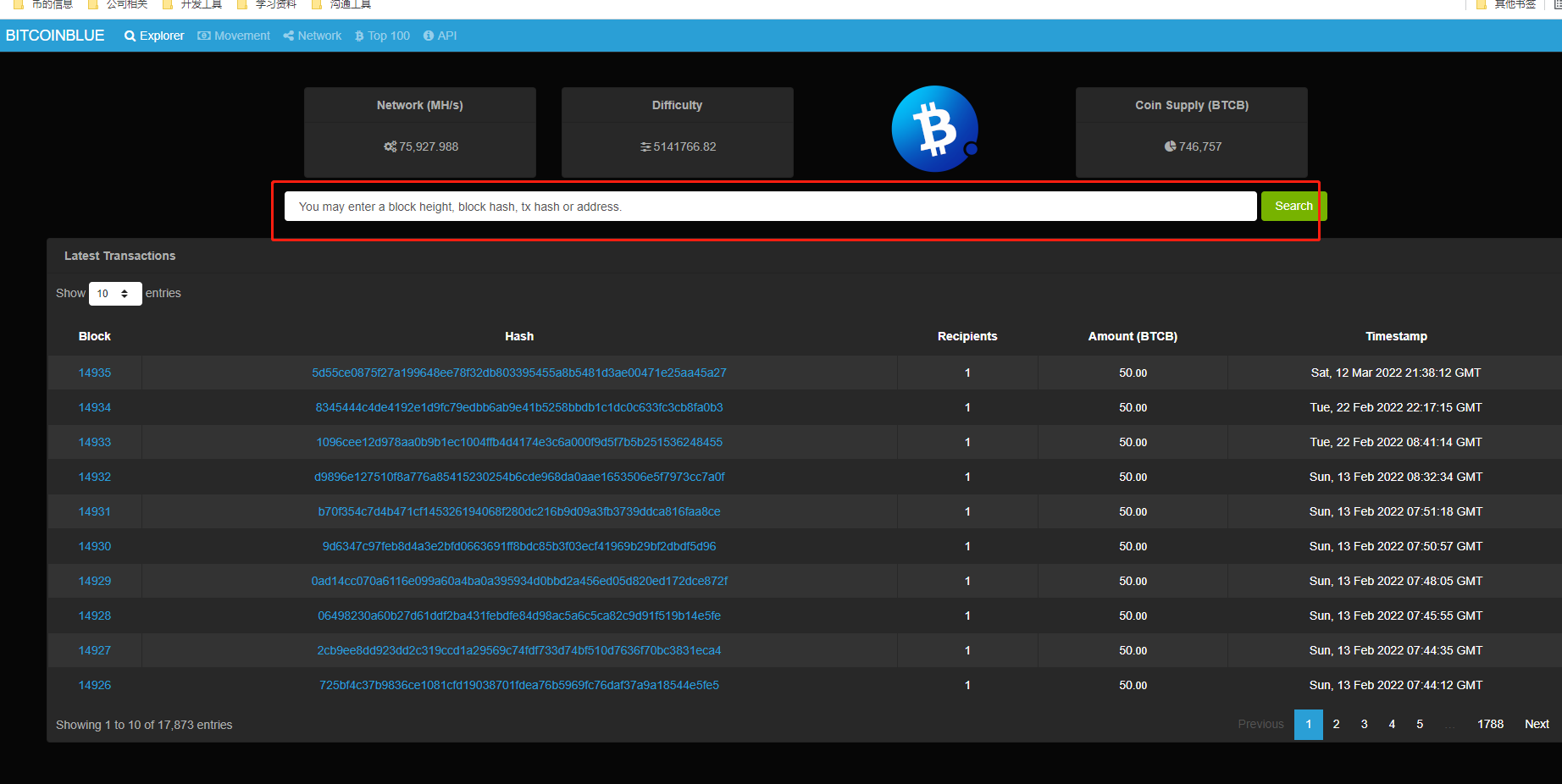Focus the block/hash/address search field
This screenshot has width=1562, height=784.
(769, 207)
